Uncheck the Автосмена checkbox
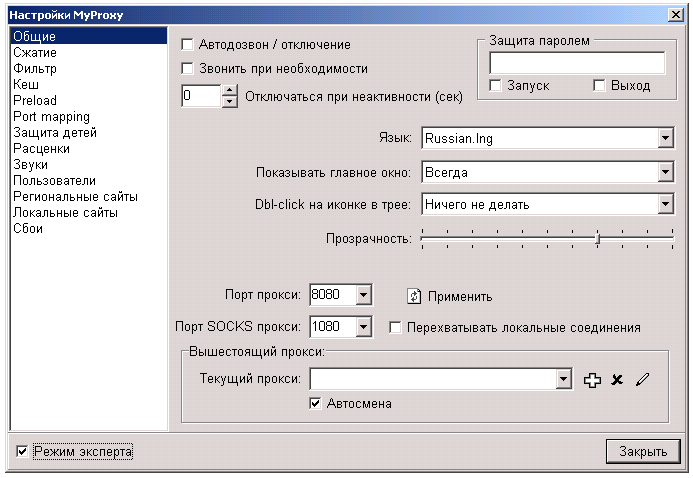693x478 pixels. point(315,403)
